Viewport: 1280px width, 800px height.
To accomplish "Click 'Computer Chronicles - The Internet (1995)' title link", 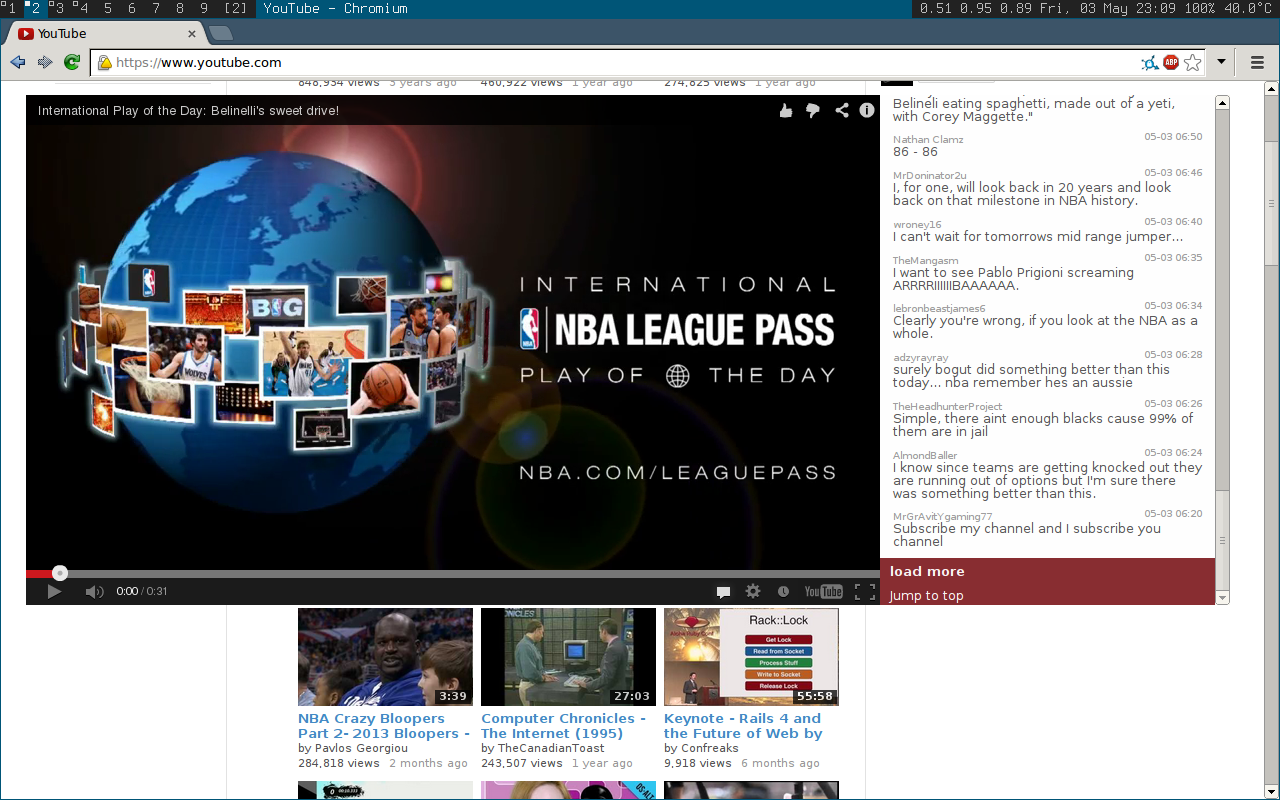I will pyautogui.click(x=563, y=726).
